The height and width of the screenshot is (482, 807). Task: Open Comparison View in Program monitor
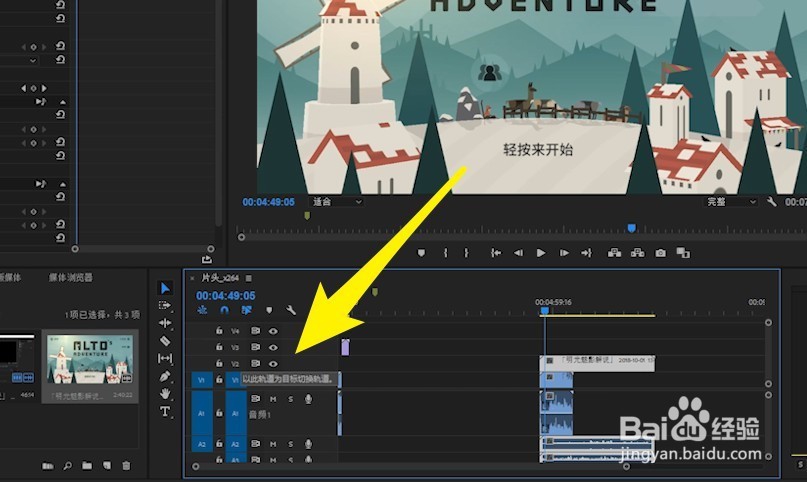click(683, 253)
